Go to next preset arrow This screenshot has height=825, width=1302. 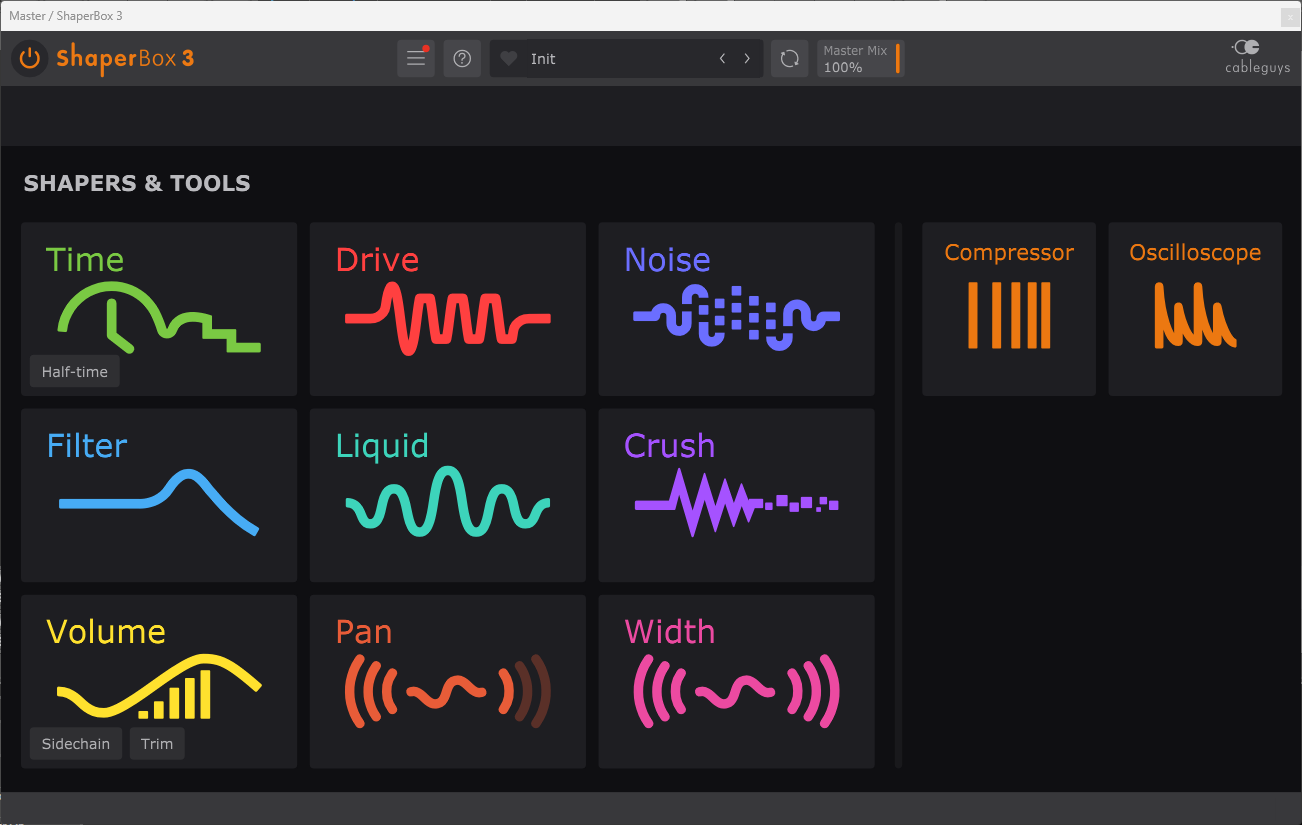(746, 59)
